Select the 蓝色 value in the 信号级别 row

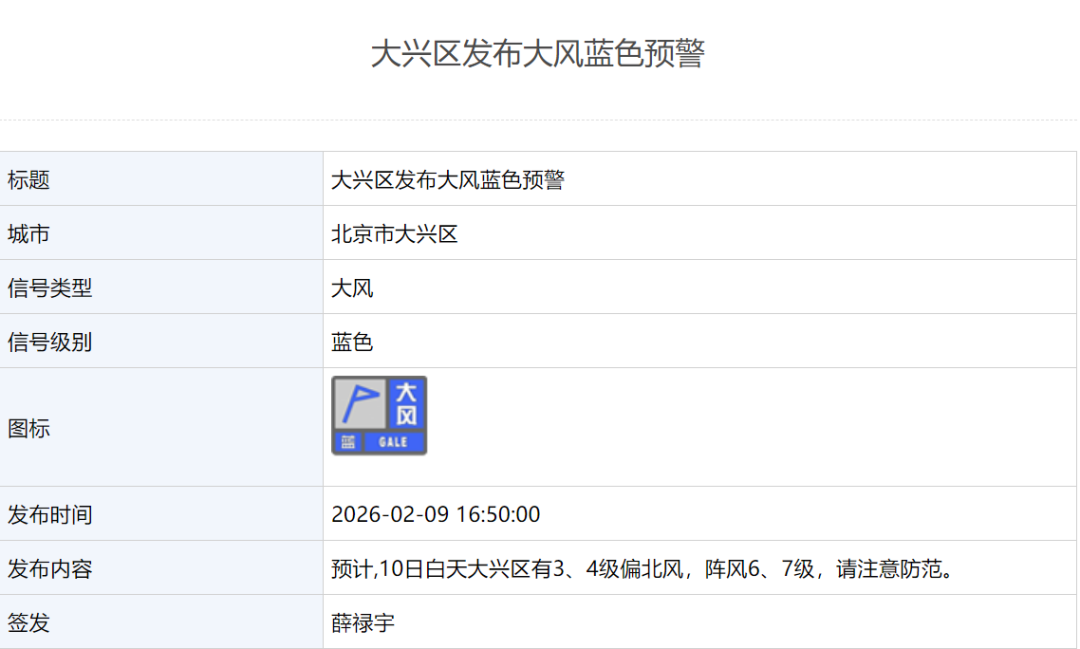(x=352, y=342)
